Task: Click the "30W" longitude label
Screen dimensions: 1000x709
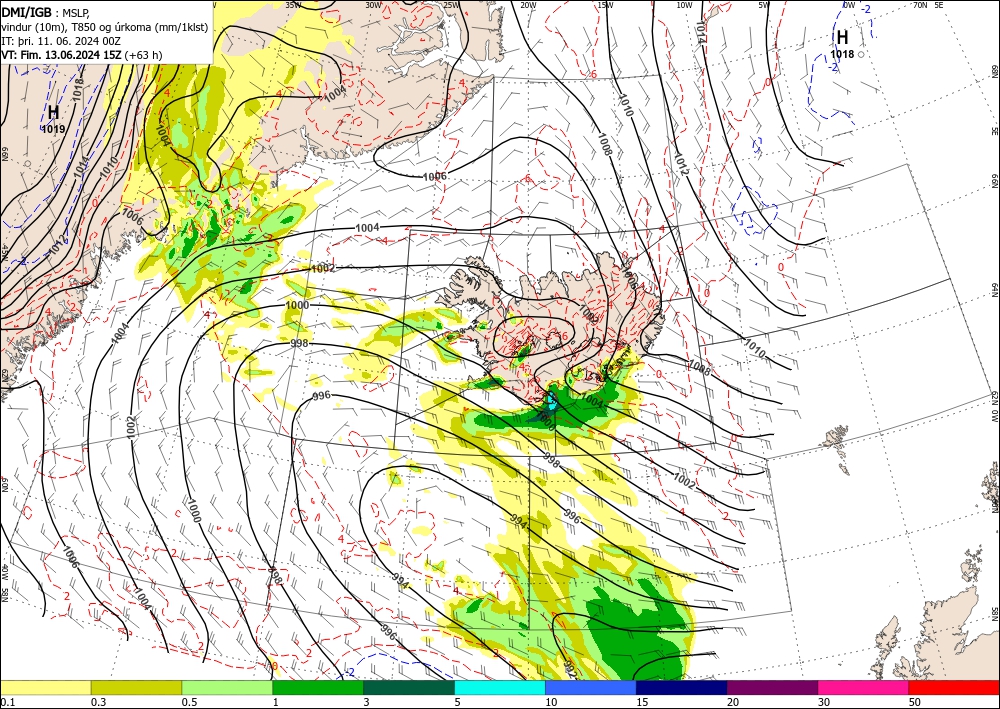Action: click(x=373, y=5)
